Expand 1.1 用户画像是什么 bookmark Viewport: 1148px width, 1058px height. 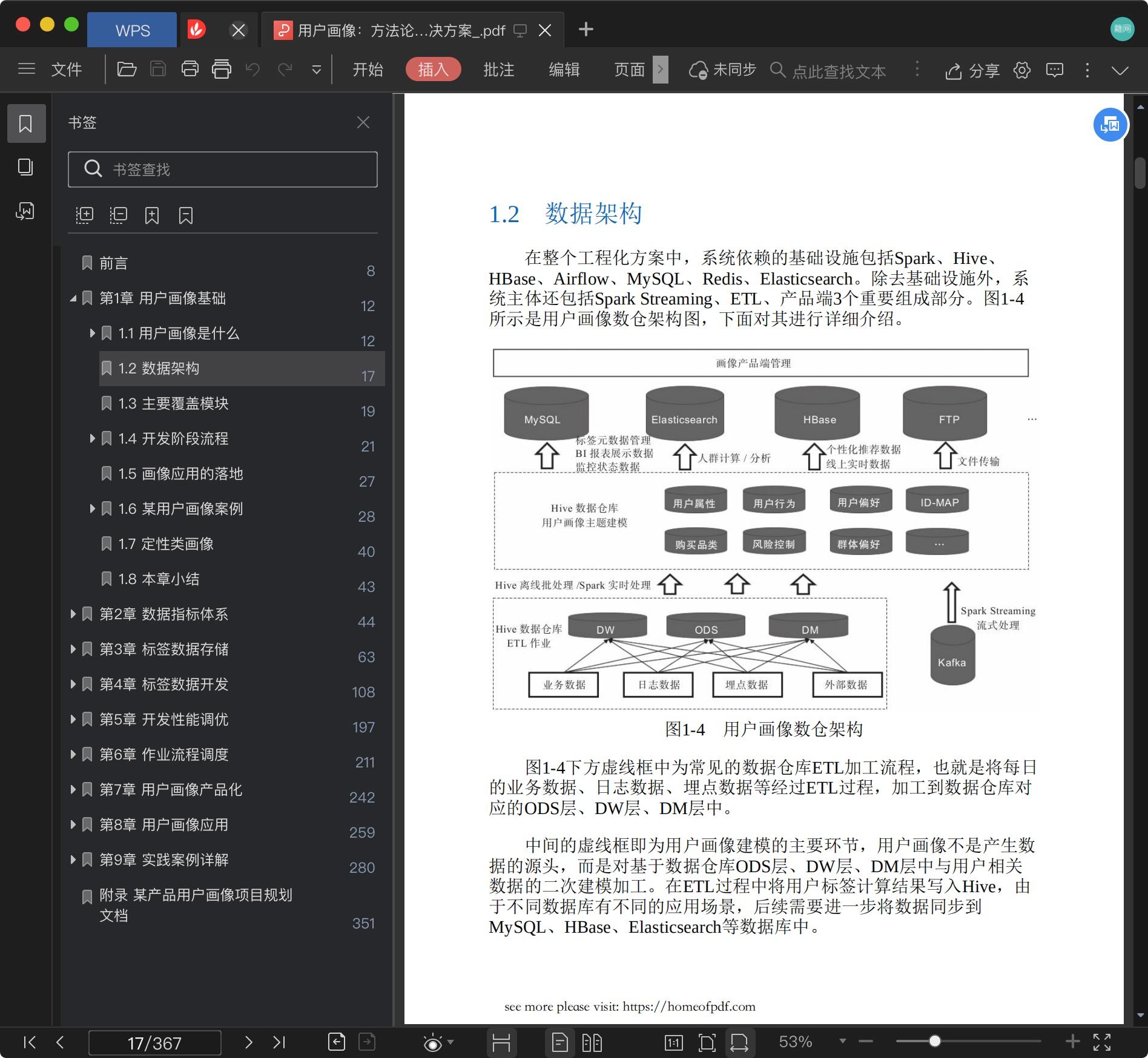point(92,333)
